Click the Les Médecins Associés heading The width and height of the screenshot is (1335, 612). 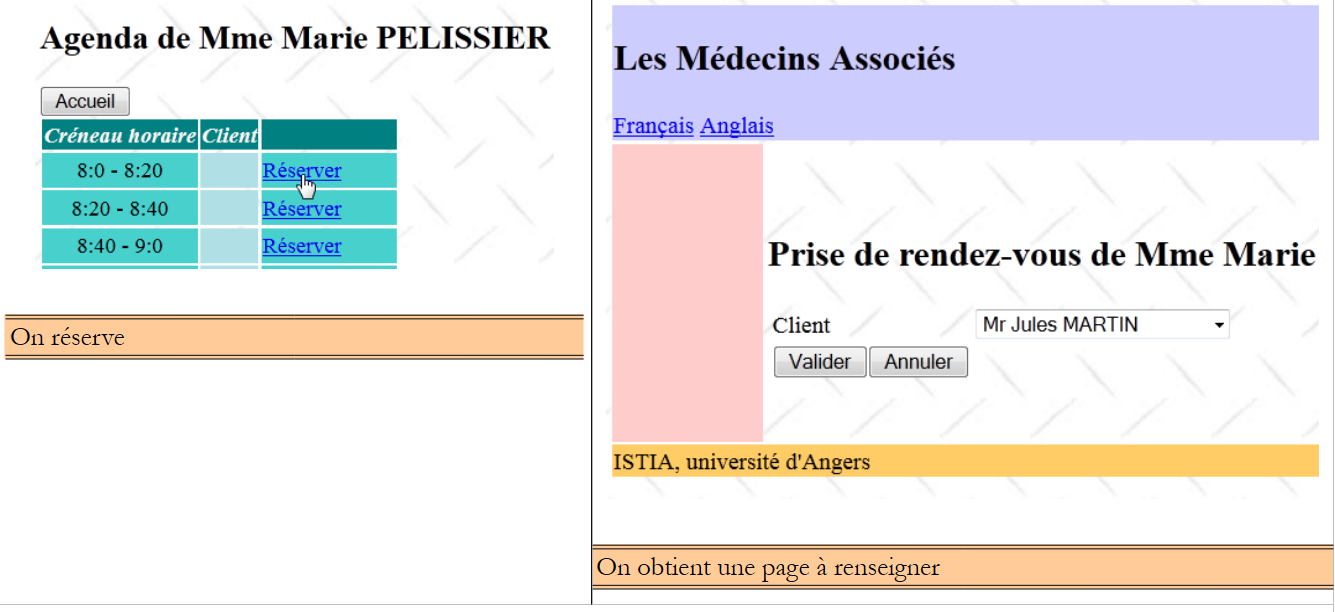pyautogui.click(x=784, y=59)
